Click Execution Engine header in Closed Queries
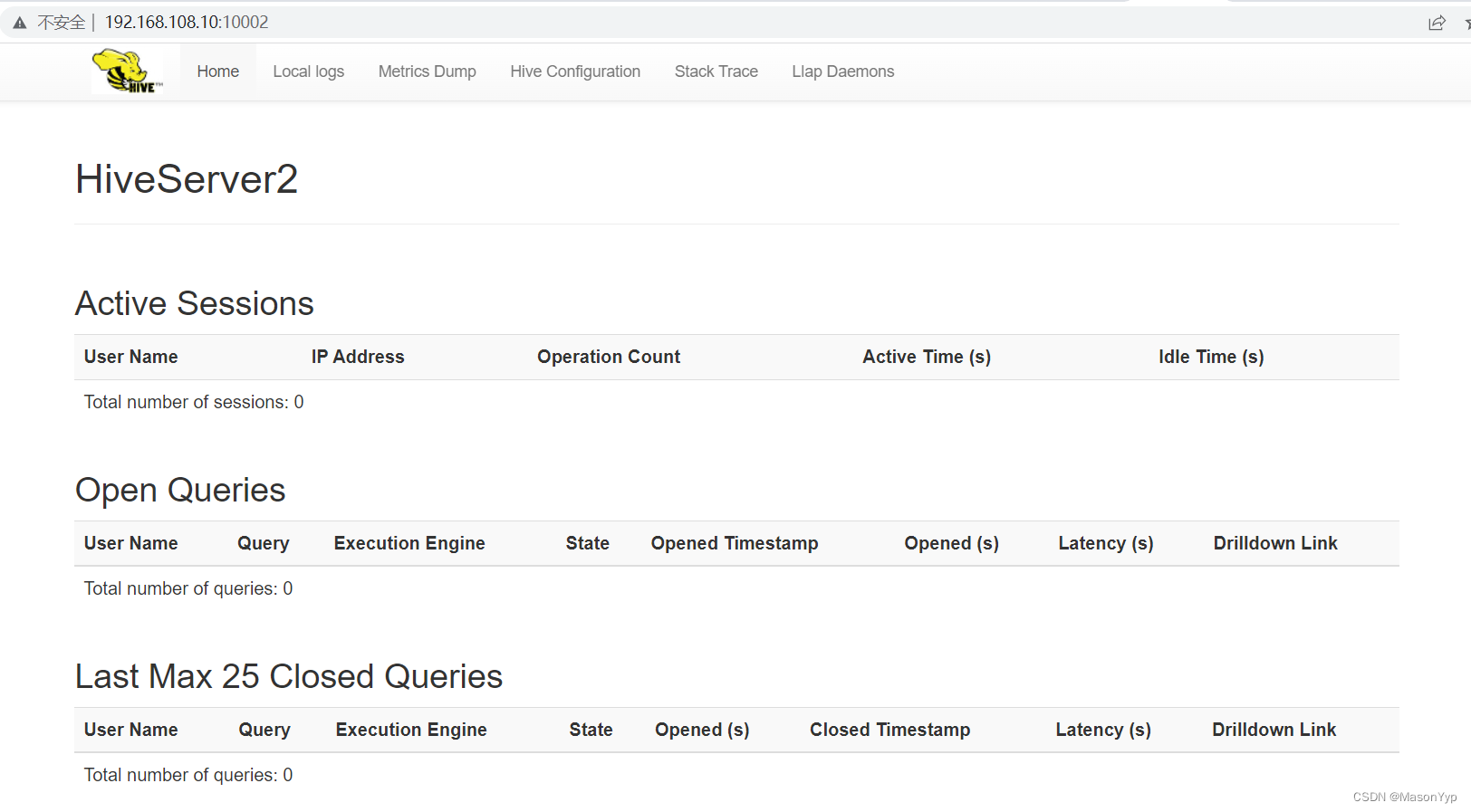Viewport: 1471px width, 812px height. (411, 730)
